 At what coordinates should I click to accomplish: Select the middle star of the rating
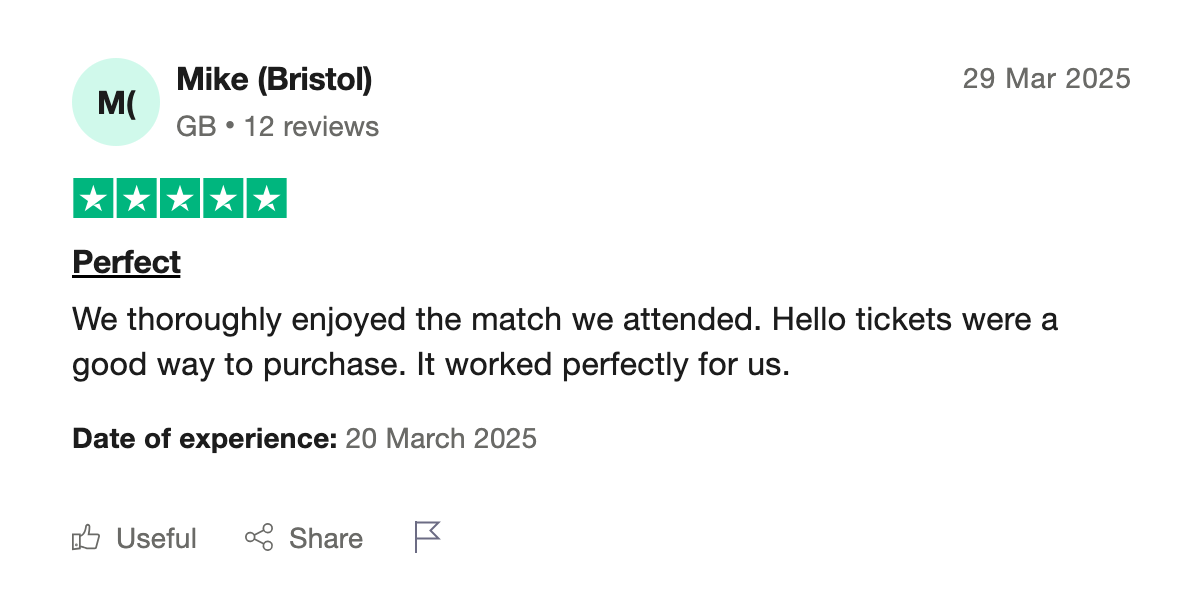coord(179,197)
